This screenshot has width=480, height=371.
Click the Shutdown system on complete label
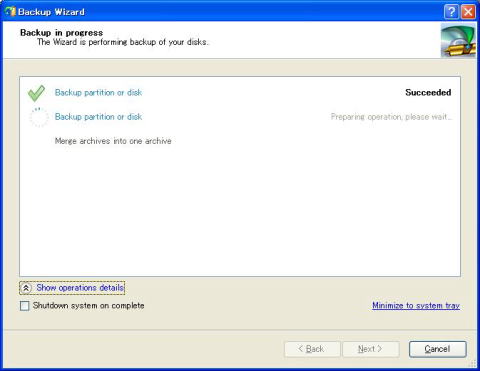pyautogui.click(x=89, y=305)
